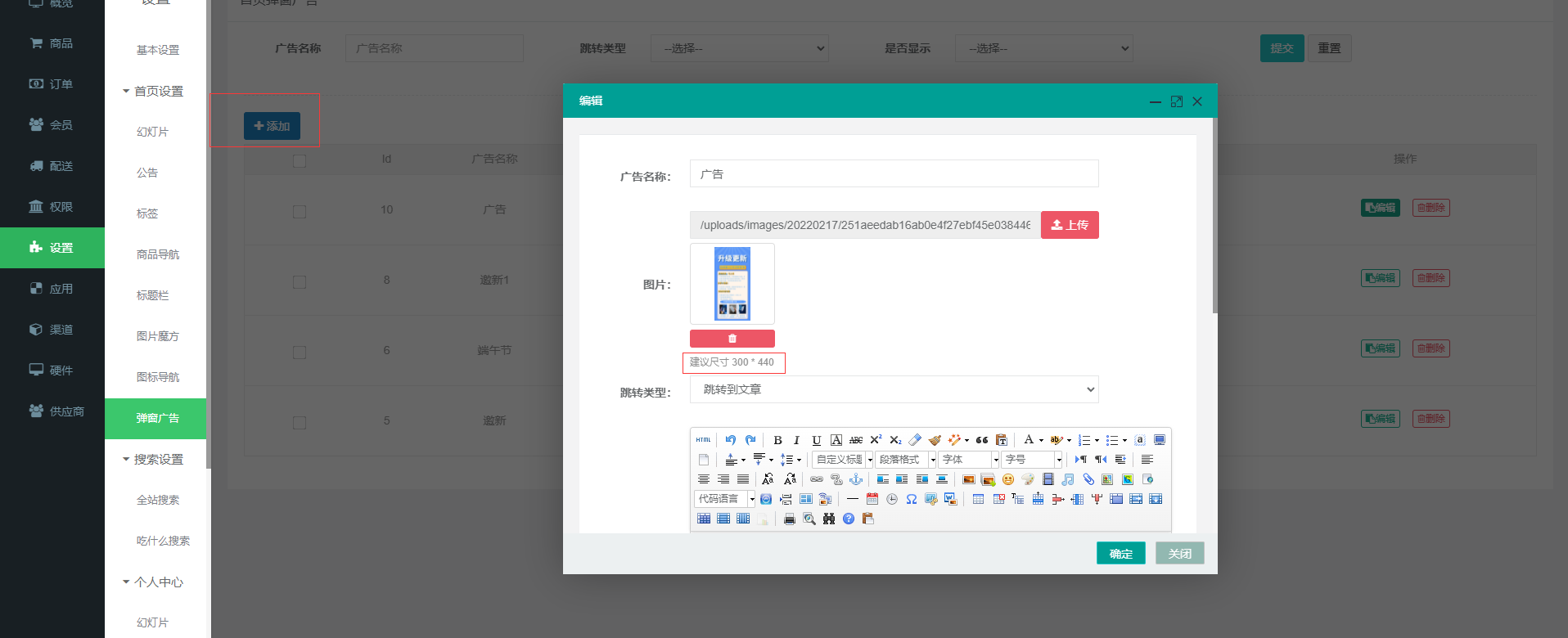The image size is (1568, 638).
Task: Open the 会员 menu in left sidebar
Action: point(52,125)
